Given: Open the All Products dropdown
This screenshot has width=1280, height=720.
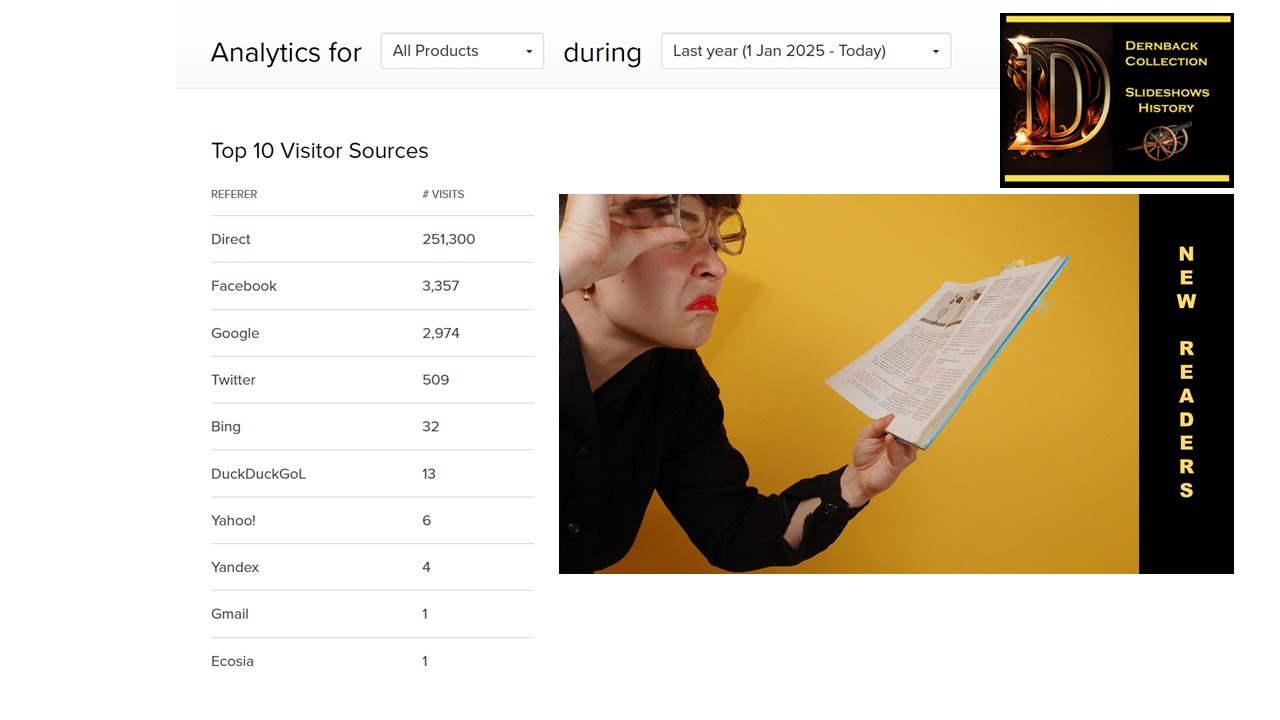Looking at the screenshot, I should click(461, 51).
